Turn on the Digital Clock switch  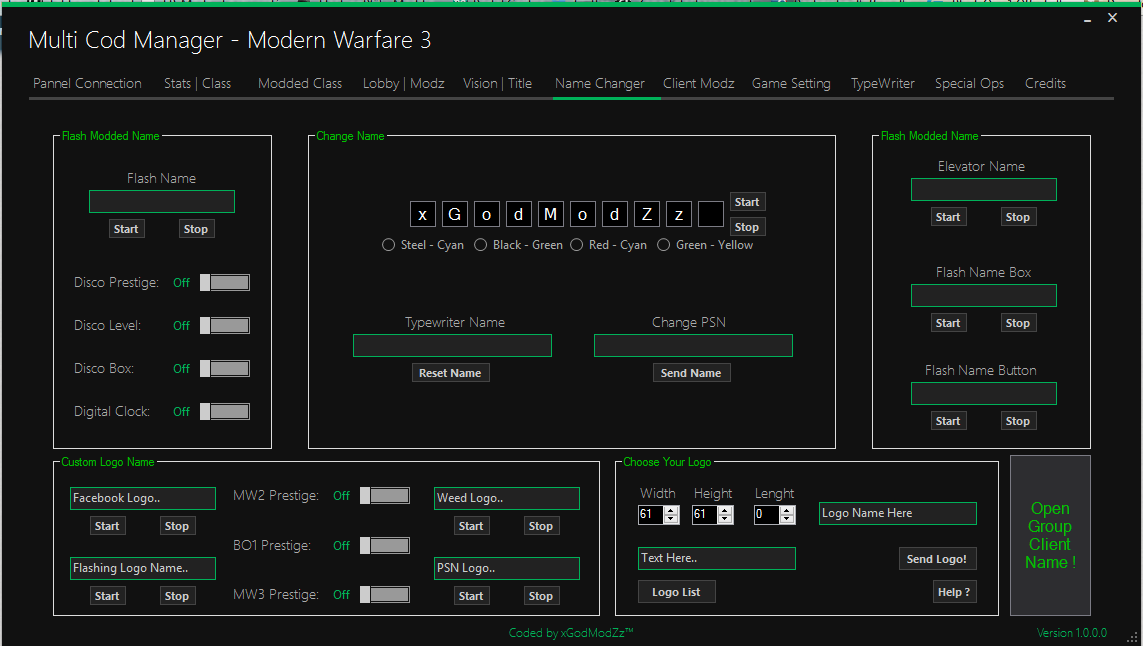pos(225,411)
